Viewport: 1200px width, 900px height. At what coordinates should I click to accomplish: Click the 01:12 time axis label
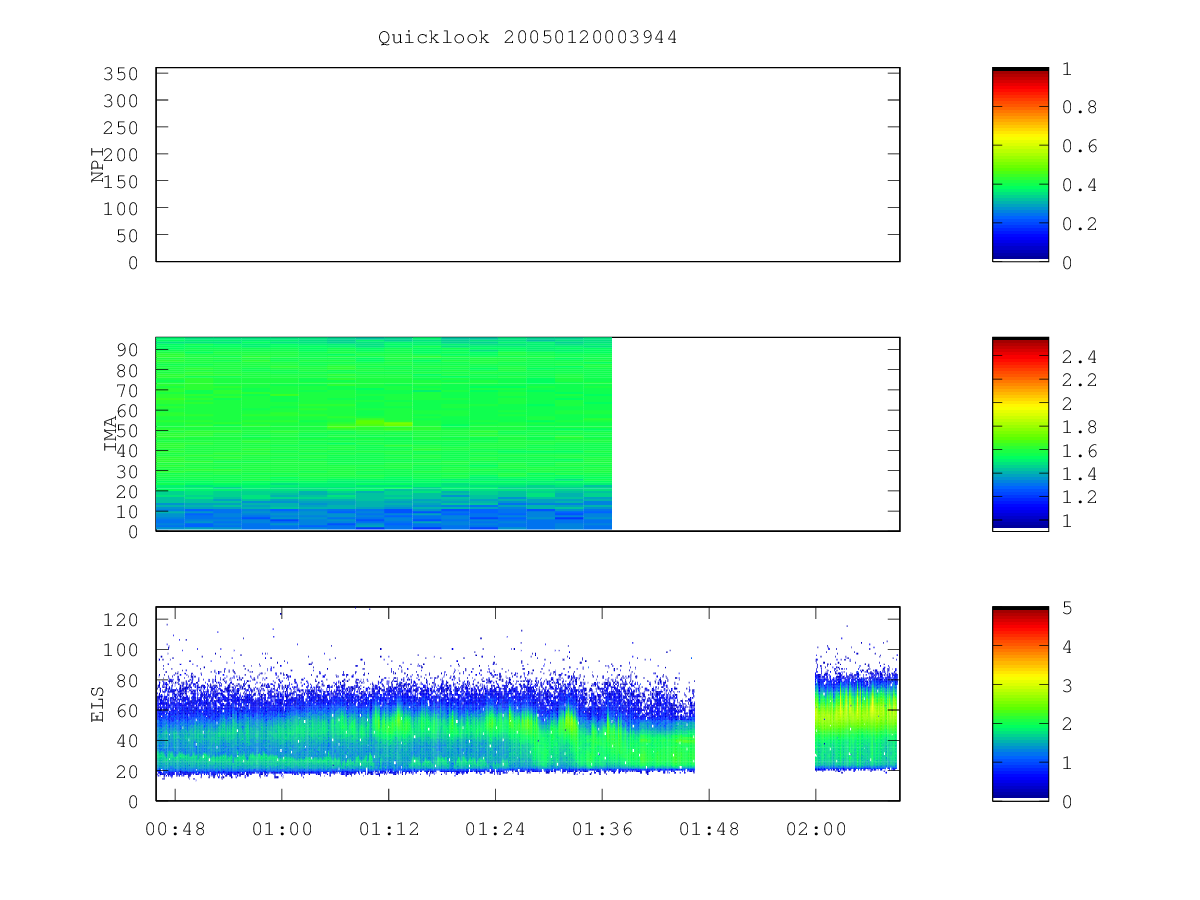(x=388, y=829)
